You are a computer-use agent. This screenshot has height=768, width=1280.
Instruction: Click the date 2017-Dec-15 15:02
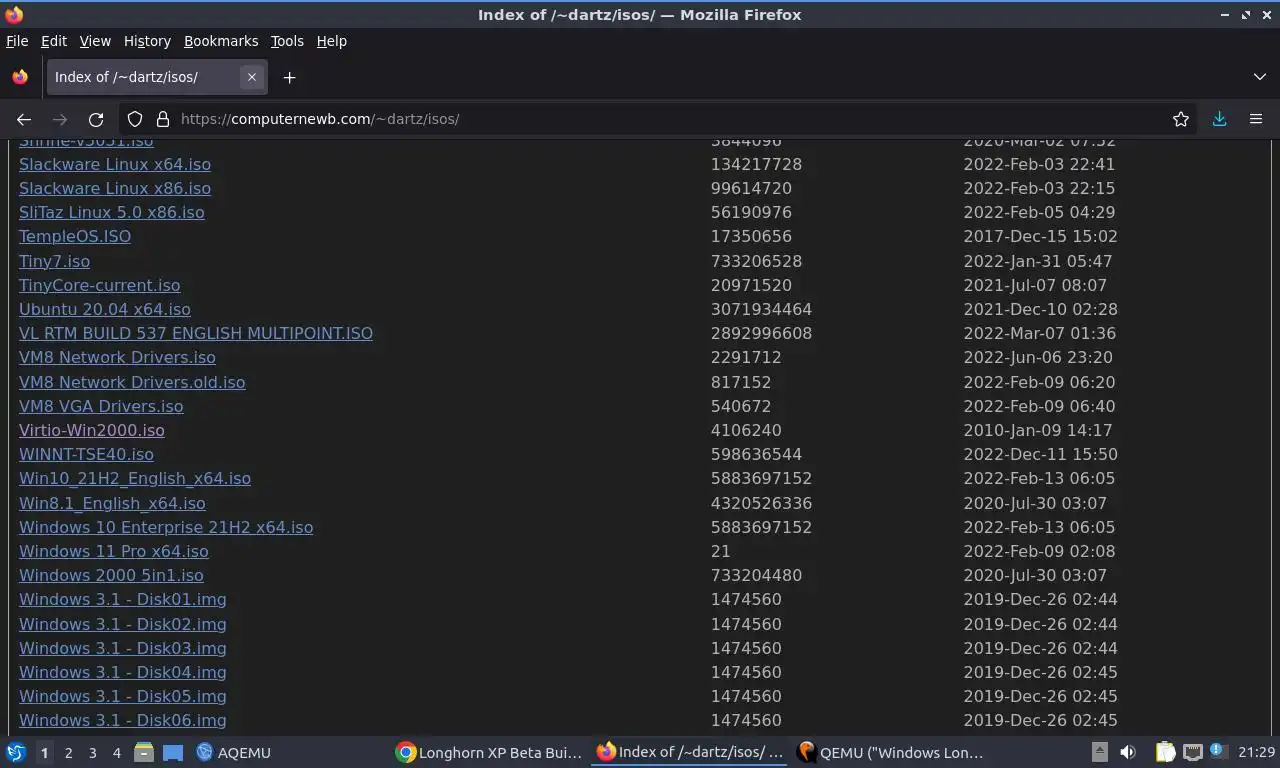pyautogui.click(x=1040, y=236)
